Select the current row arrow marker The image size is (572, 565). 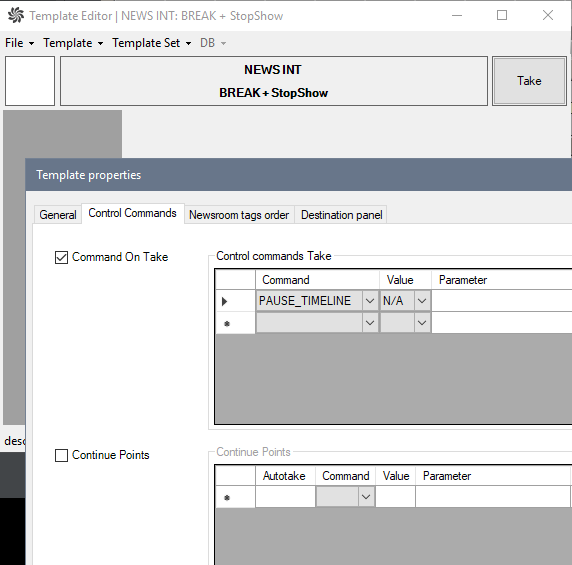coord(225,301)
